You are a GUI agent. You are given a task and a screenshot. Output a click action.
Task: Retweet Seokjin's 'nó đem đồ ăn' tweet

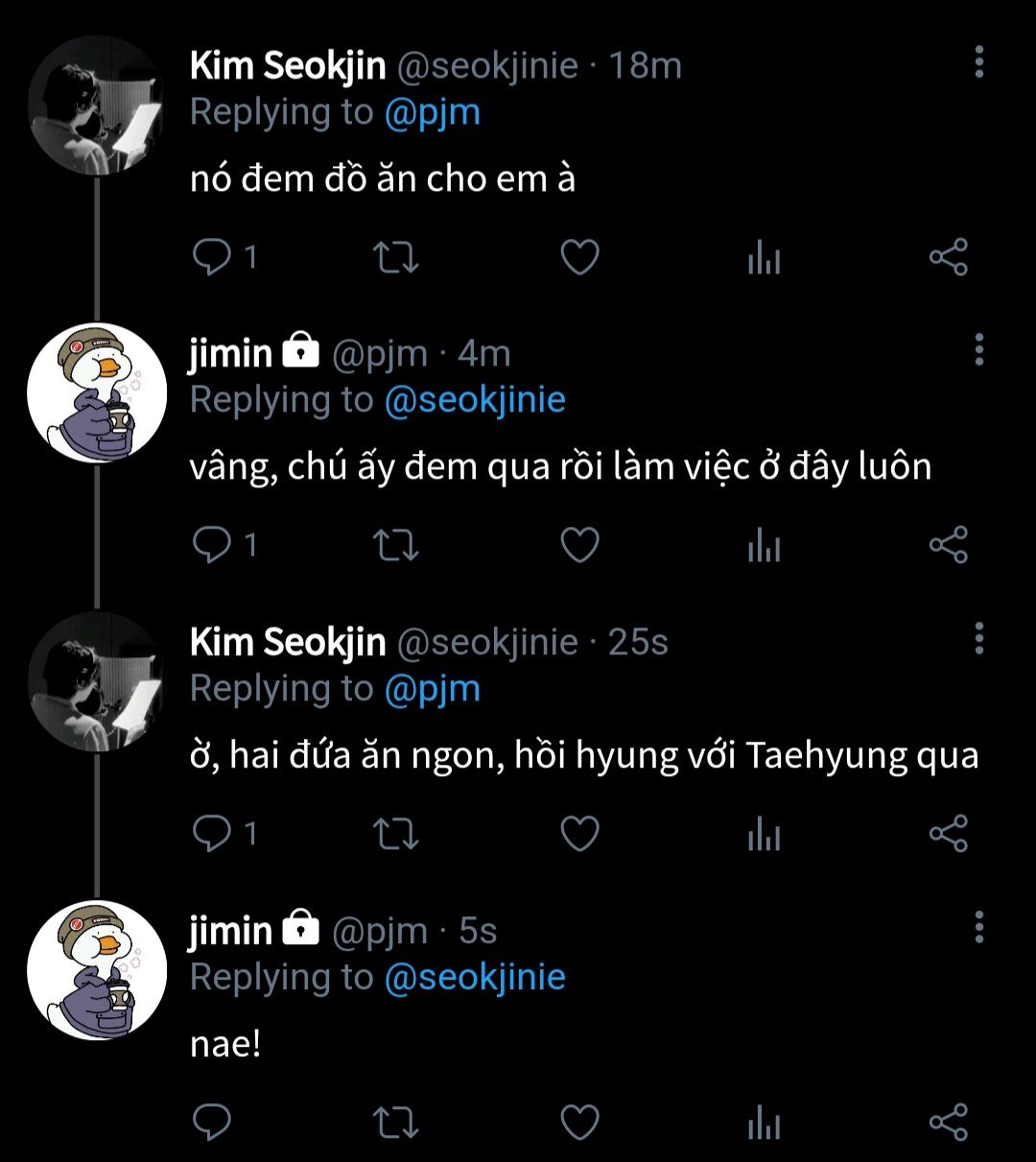click(x=394, y=257)
